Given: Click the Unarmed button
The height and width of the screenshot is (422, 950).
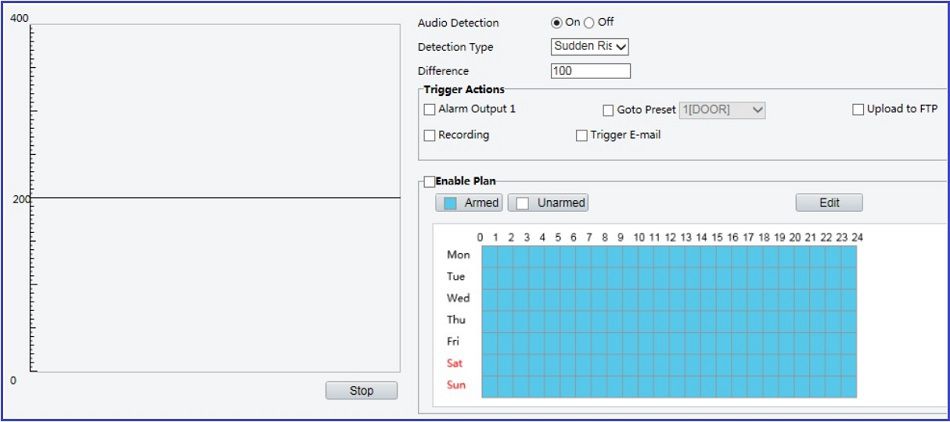Looking at the screenshot, I should click(548, 203).
